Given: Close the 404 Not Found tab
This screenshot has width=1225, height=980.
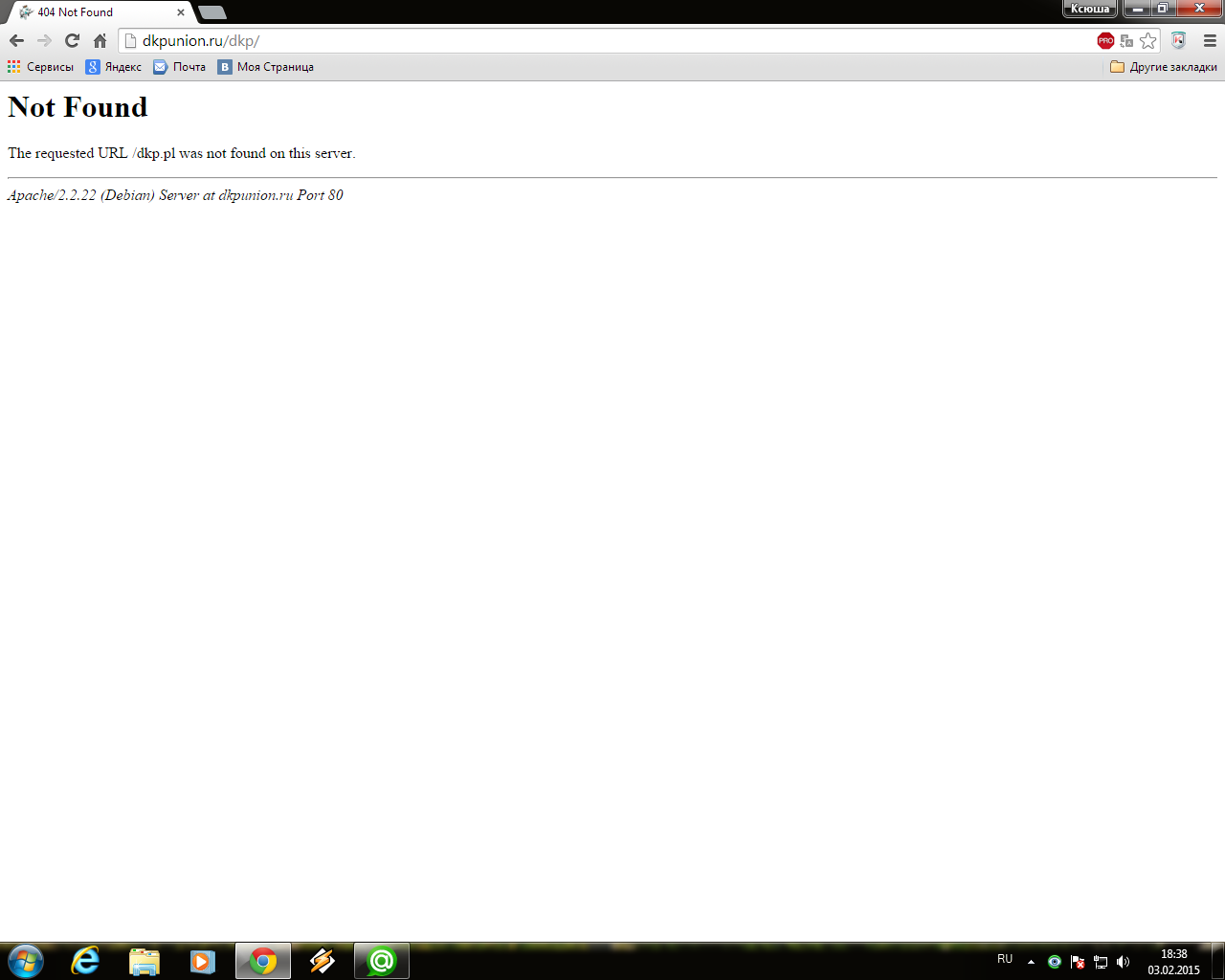Looking at the screenshot, I should [181, 12].
